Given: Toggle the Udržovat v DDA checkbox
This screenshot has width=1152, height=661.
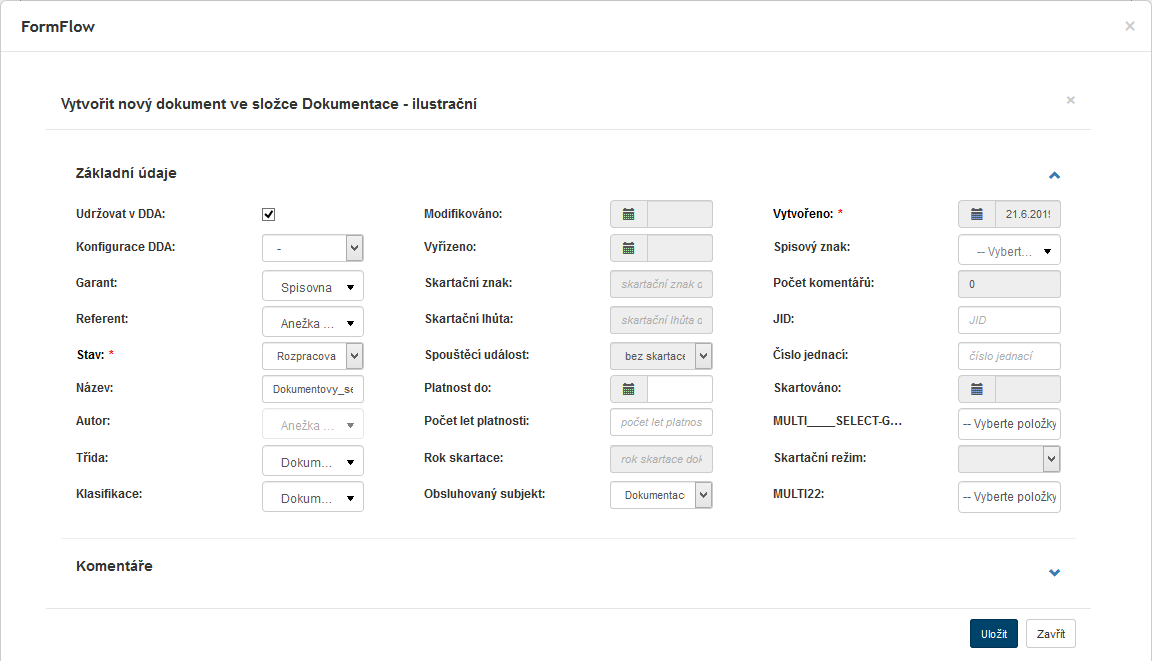Looking at the screenshot, I should [x=268, y=214].
